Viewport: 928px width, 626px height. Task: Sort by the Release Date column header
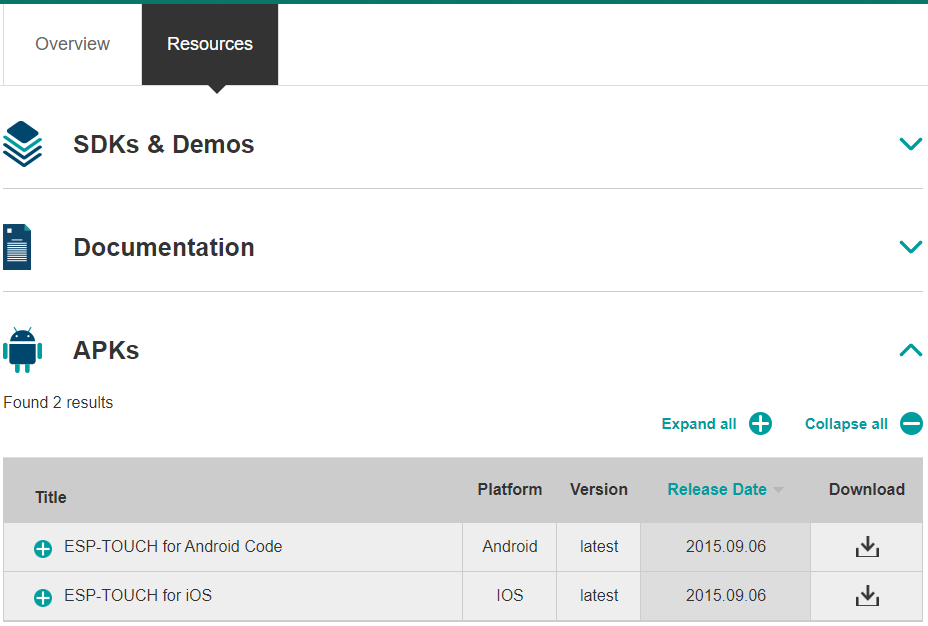point(717,489)
